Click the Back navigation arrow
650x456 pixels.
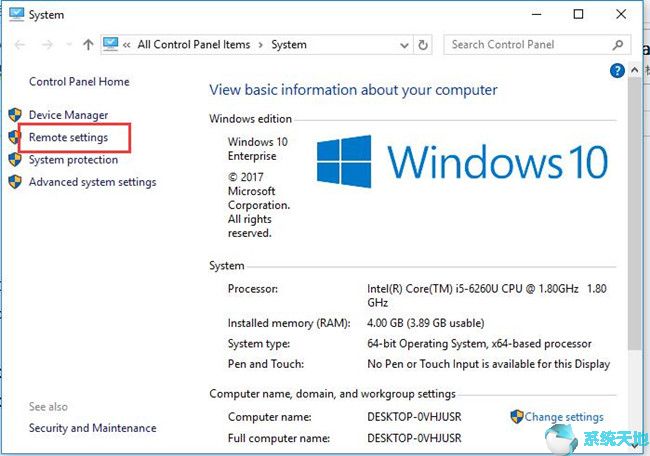pyautogui.click(x=20, y=44)
